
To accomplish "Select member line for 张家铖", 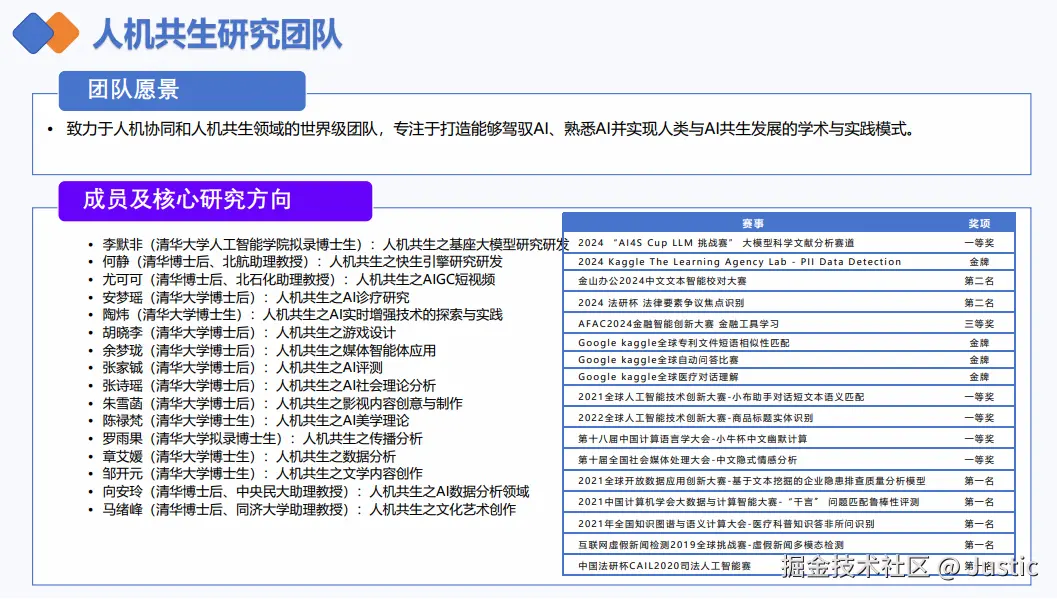I will (x=242, y=367).
